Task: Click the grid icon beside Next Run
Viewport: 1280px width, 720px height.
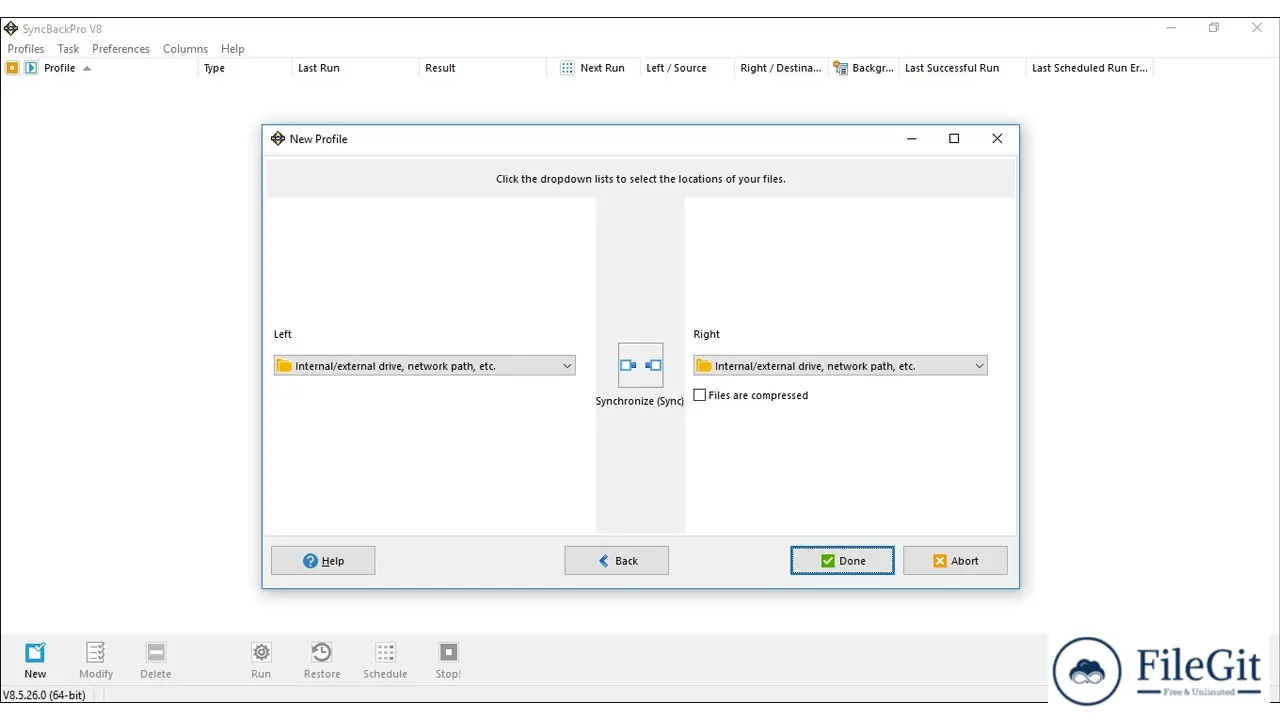Action: [x=567, y=68]
